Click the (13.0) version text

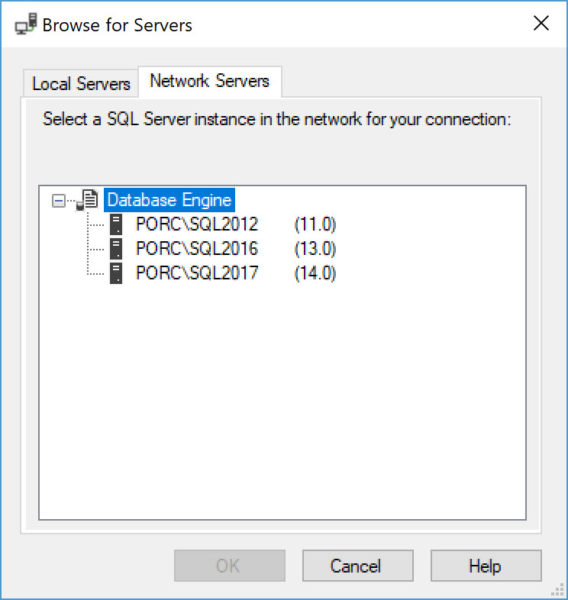pos(315,249)
